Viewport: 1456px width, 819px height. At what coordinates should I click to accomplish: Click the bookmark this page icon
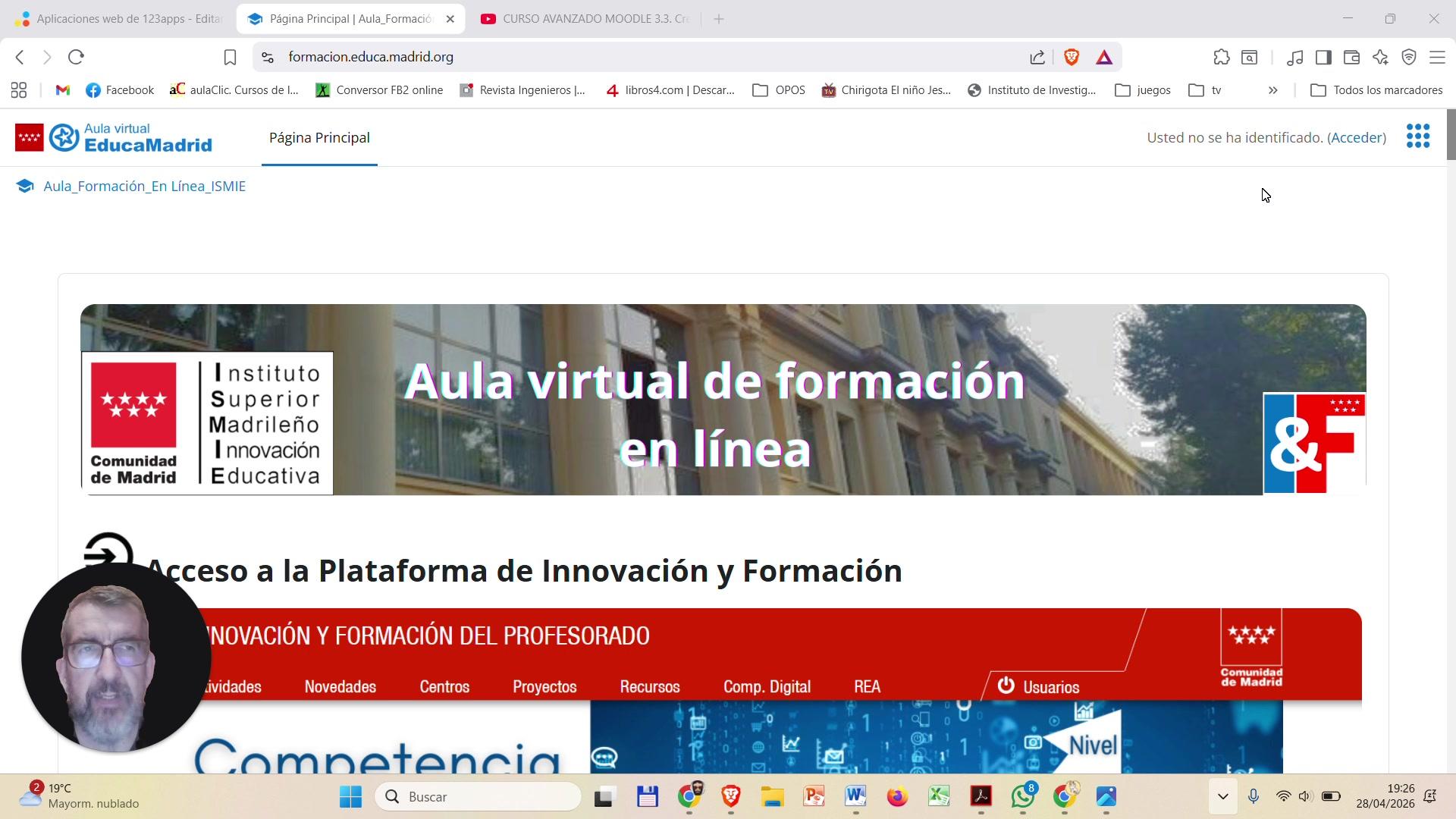[230, 57]
